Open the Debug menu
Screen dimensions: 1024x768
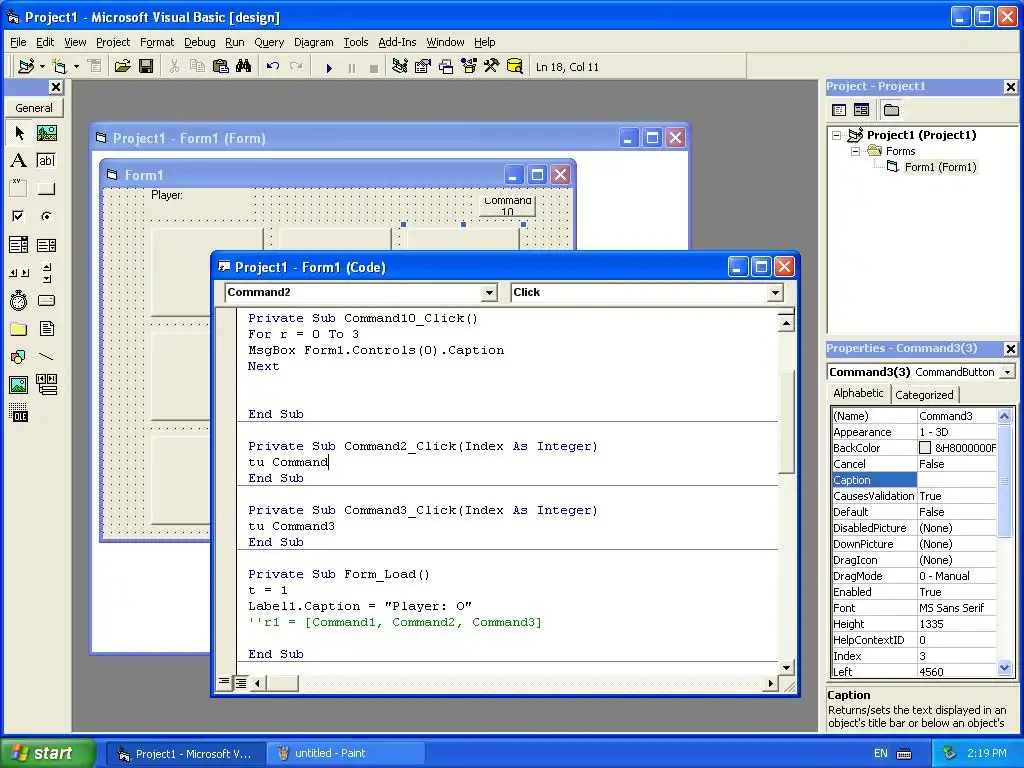199,42
